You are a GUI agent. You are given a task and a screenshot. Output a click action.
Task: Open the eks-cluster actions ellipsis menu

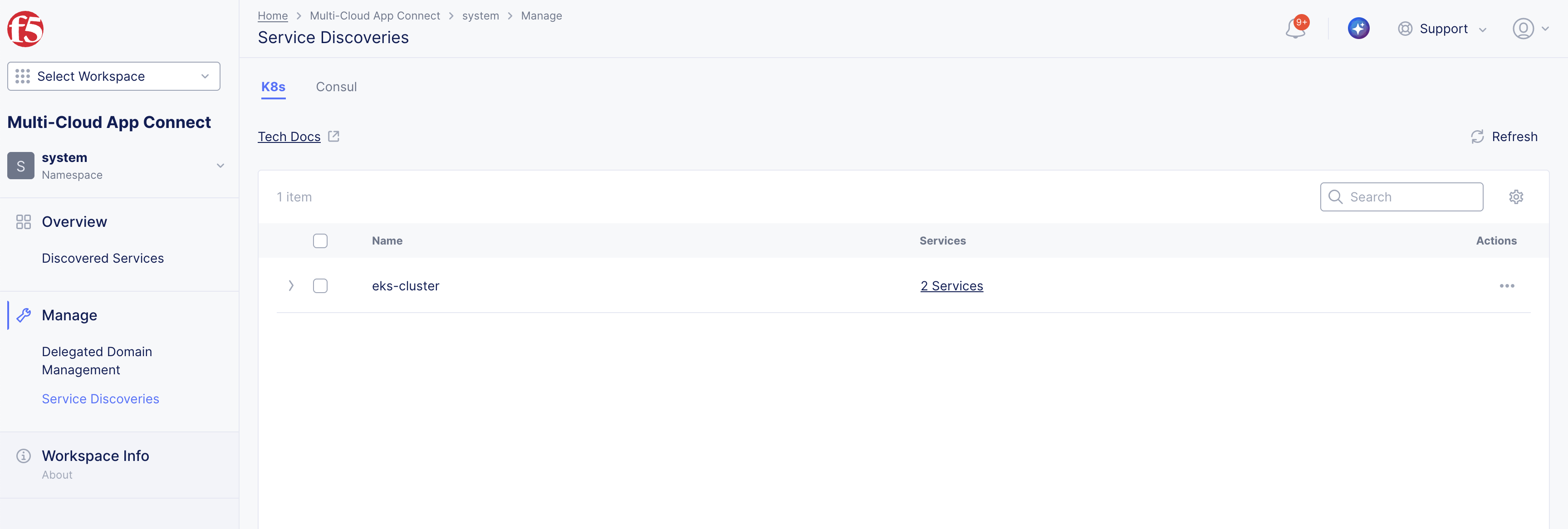click(x=1506, y=286)
